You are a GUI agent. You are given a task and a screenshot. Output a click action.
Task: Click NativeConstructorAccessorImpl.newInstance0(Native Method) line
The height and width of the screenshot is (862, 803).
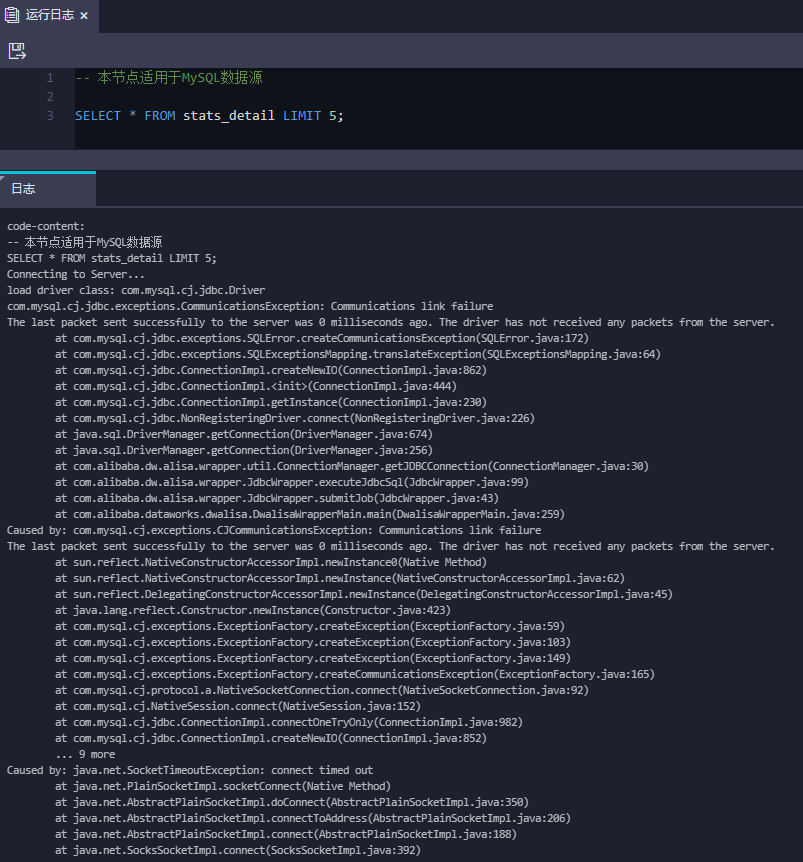(271, 561)
